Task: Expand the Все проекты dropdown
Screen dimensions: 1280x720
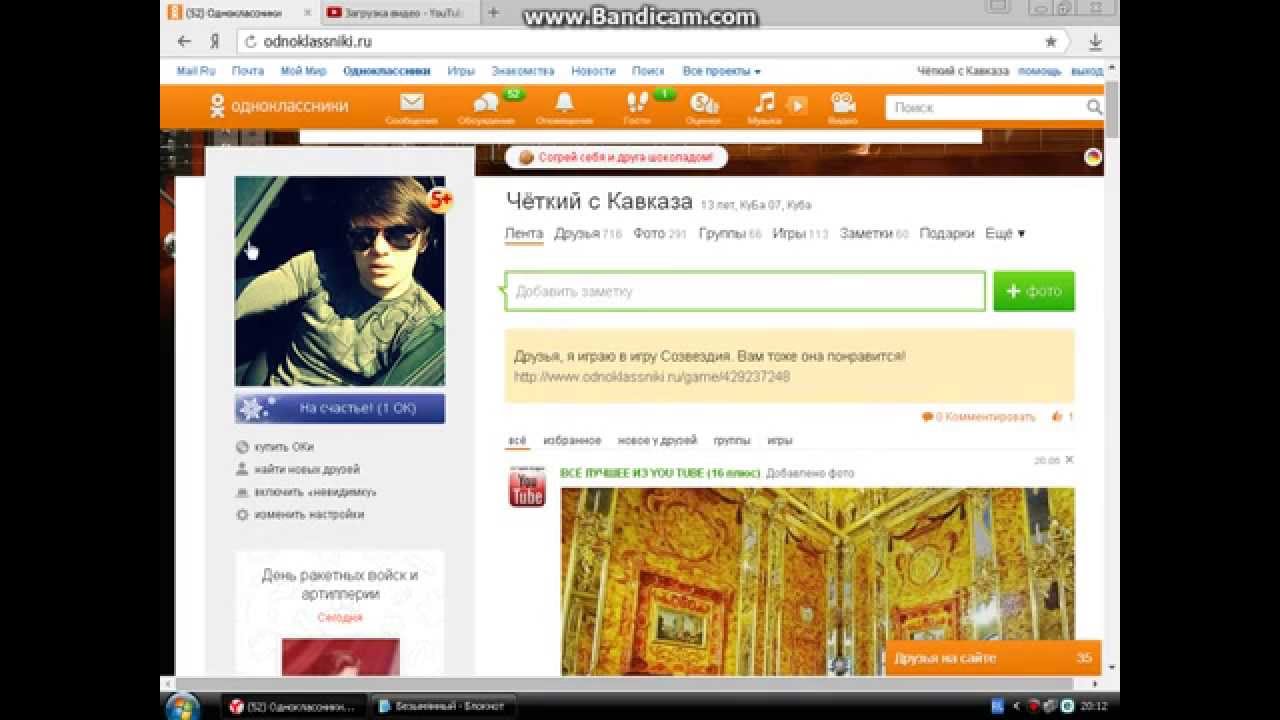Action: pos(721,71)
